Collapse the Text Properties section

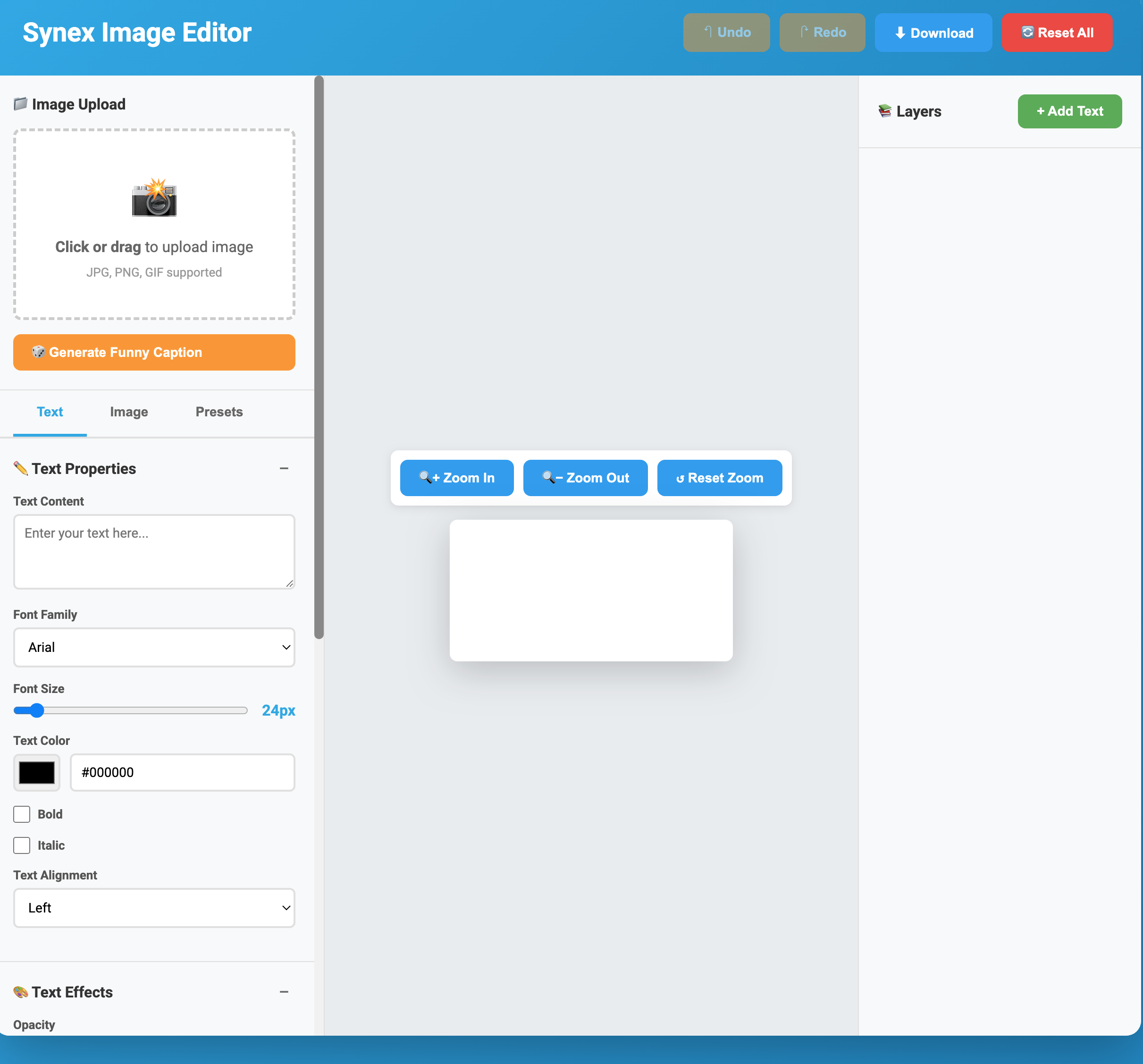click(x=284, y=468)
